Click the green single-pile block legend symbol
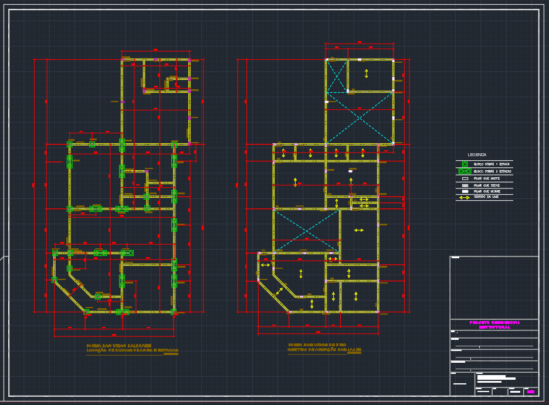Image resolution: width=549 pixels, height=405 pixels. click(x=465, y=164)
